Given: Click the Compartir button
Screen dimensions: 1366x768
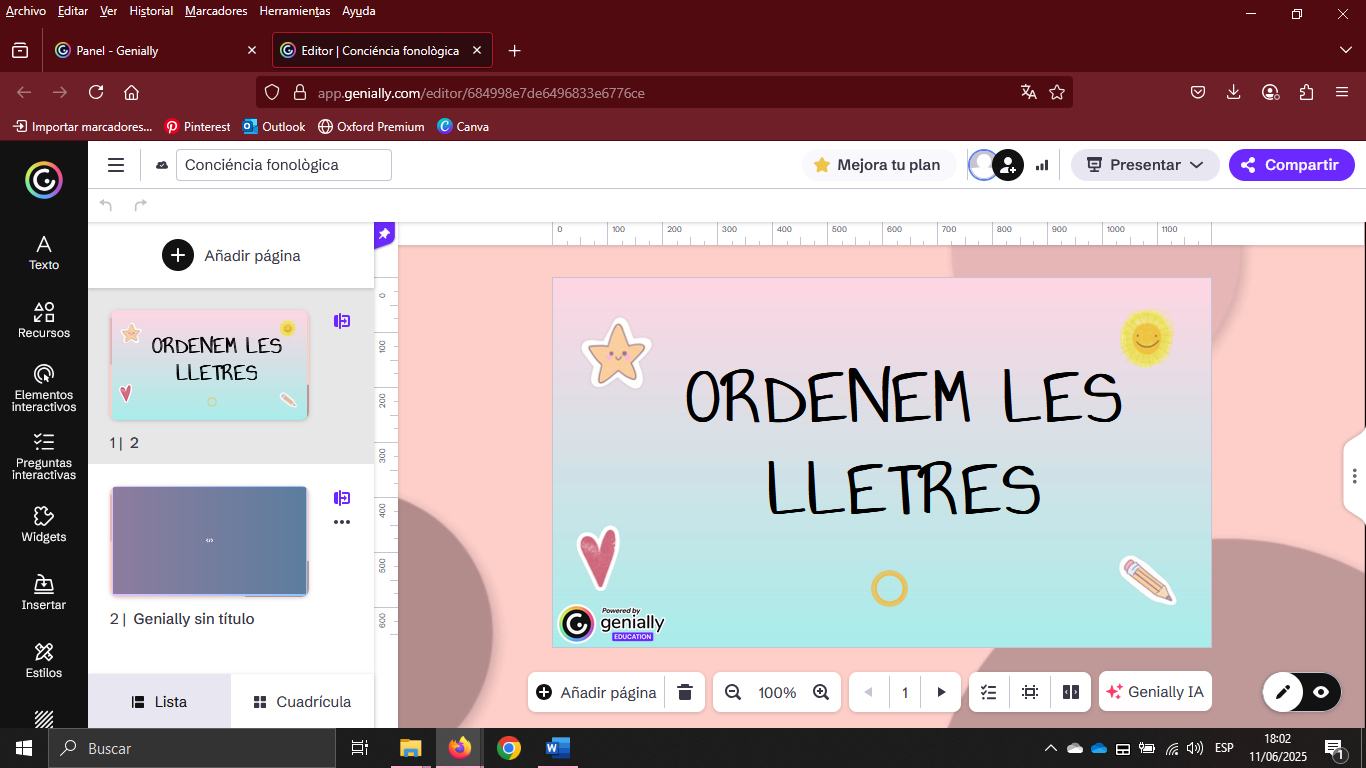Looking at the screenshot, I should [x=1291, y=165].
